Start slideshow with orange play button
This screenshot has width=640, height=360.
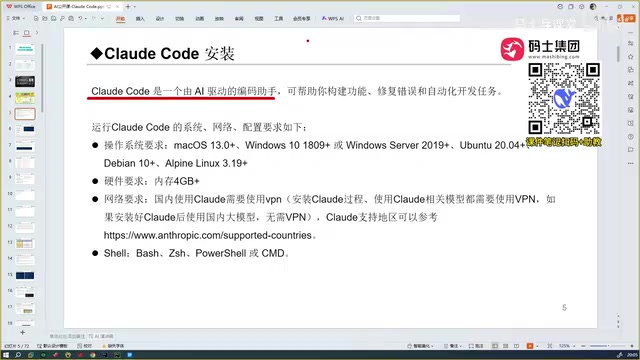[x=530, y=346]
